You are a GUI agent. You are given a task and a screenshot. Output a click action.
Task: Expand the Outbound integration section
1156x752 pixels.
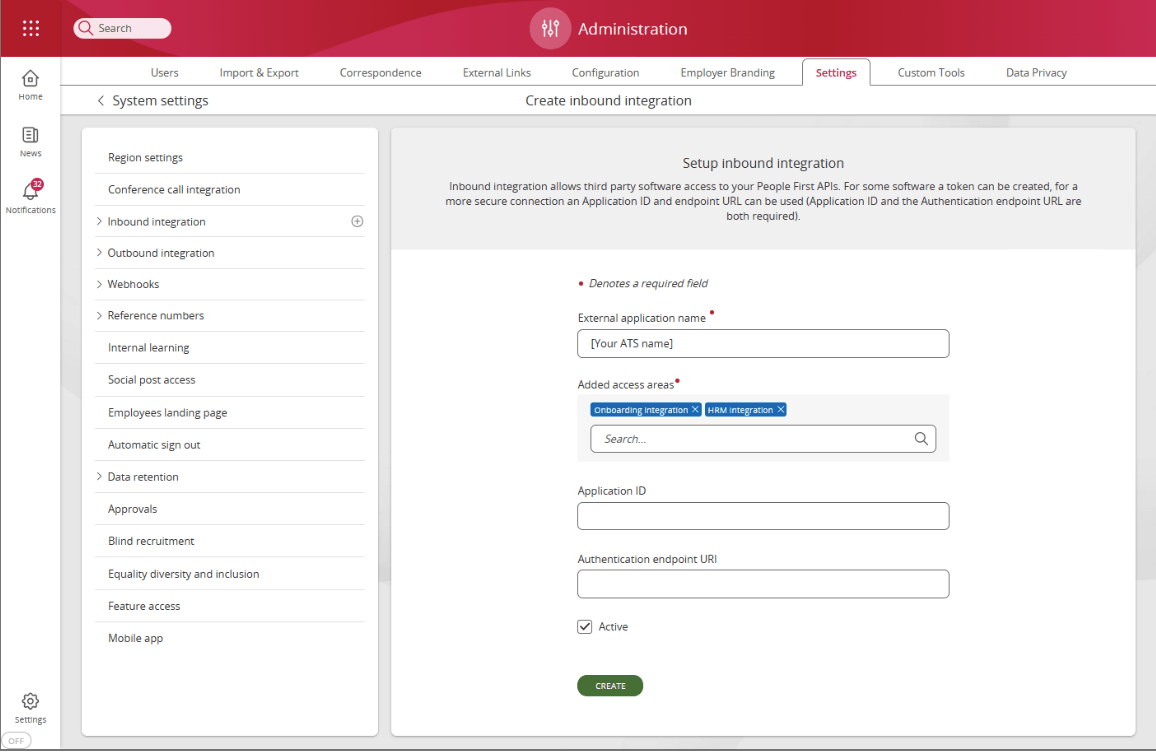tap(100, 253)
